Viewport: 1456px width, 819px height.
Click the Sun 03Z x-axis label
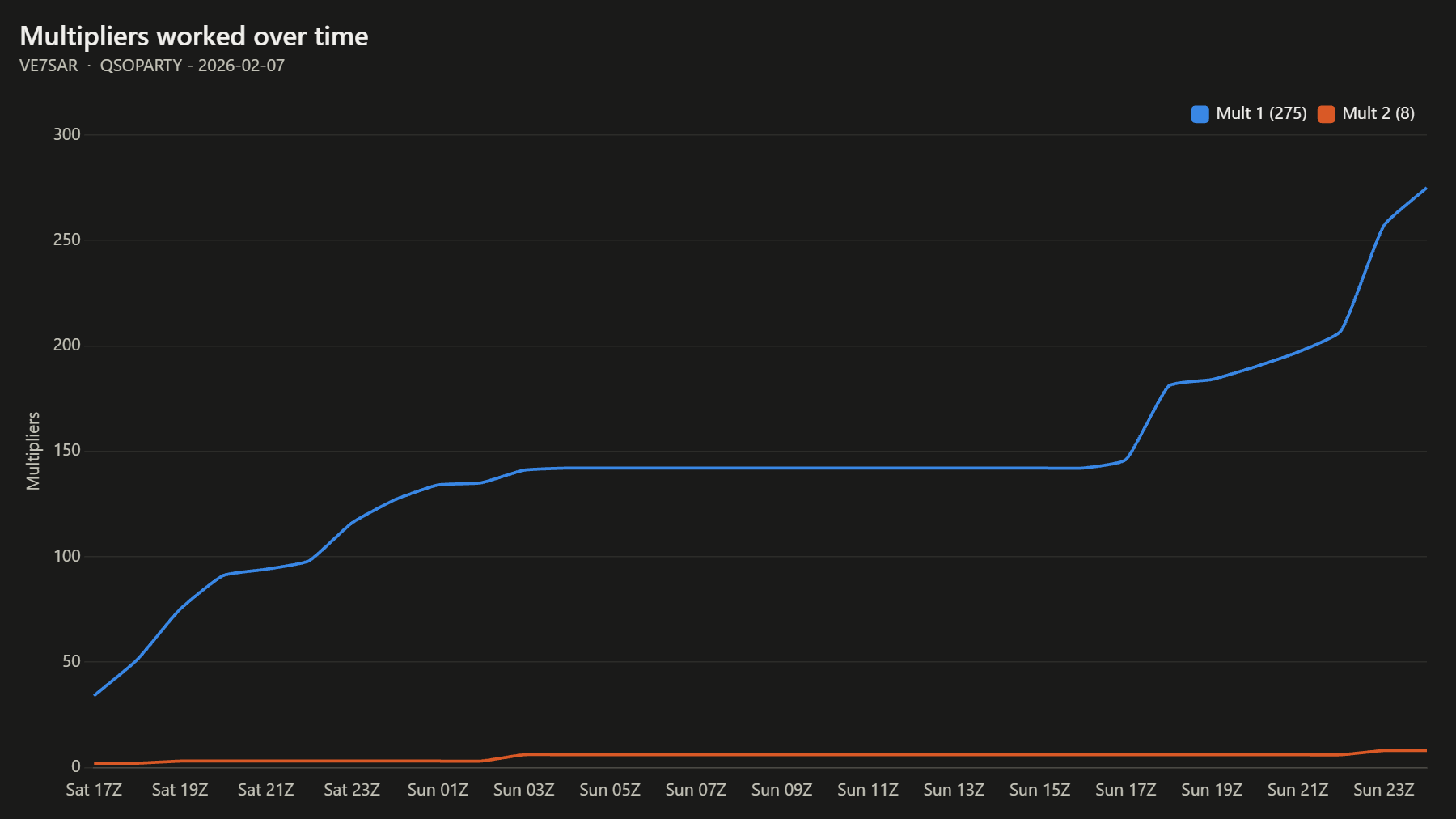524,790
